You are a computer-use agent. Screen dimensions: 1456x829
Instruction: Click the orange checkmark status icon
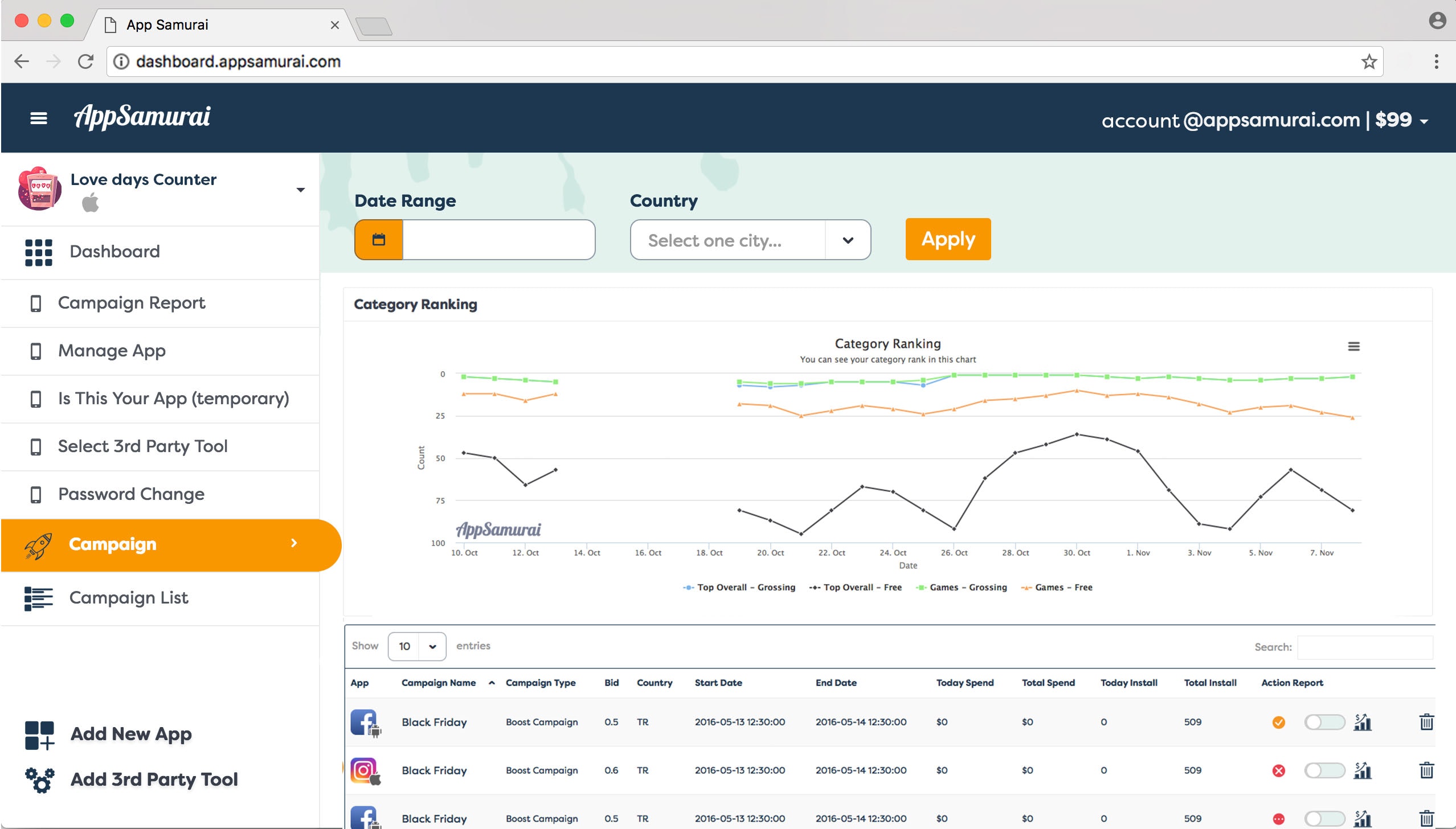pos(1278,722)
